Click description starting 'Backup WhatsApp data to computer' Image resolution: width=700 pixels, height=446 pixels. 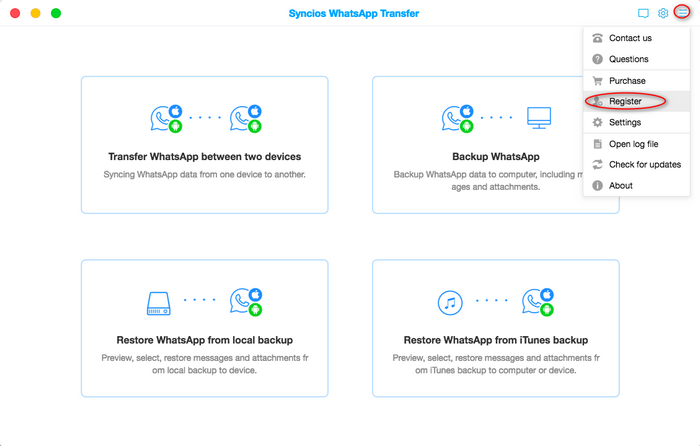click(489, 180)
